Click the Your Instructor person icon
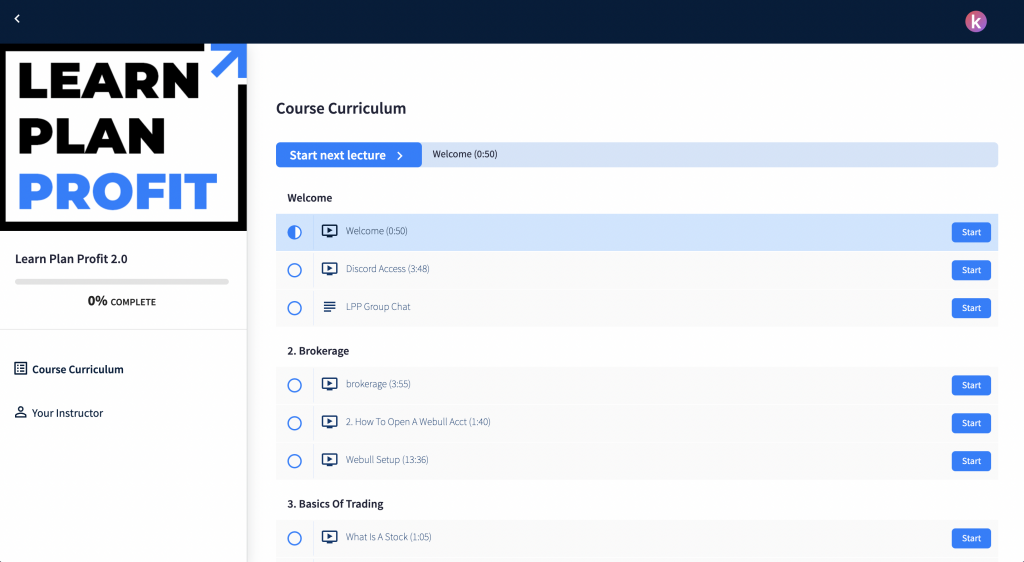 pyautogui.click(x=21, y=413)
